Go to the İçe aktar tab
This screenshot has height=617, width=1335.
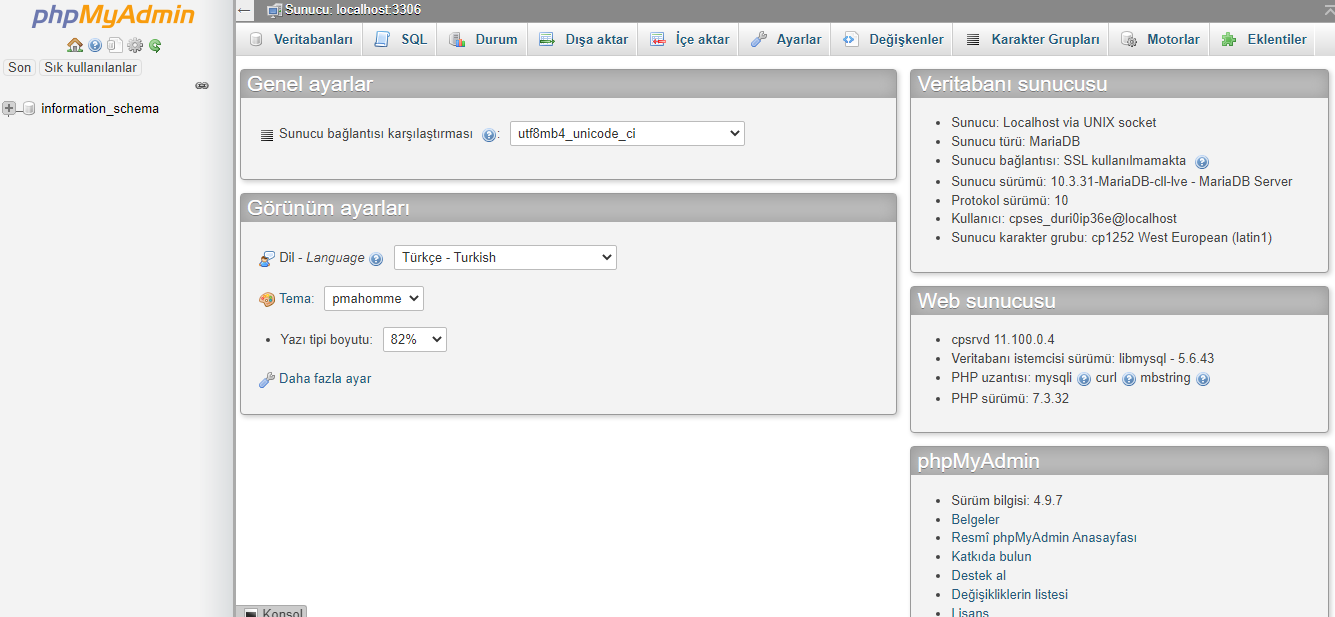[x=690, y=39]
